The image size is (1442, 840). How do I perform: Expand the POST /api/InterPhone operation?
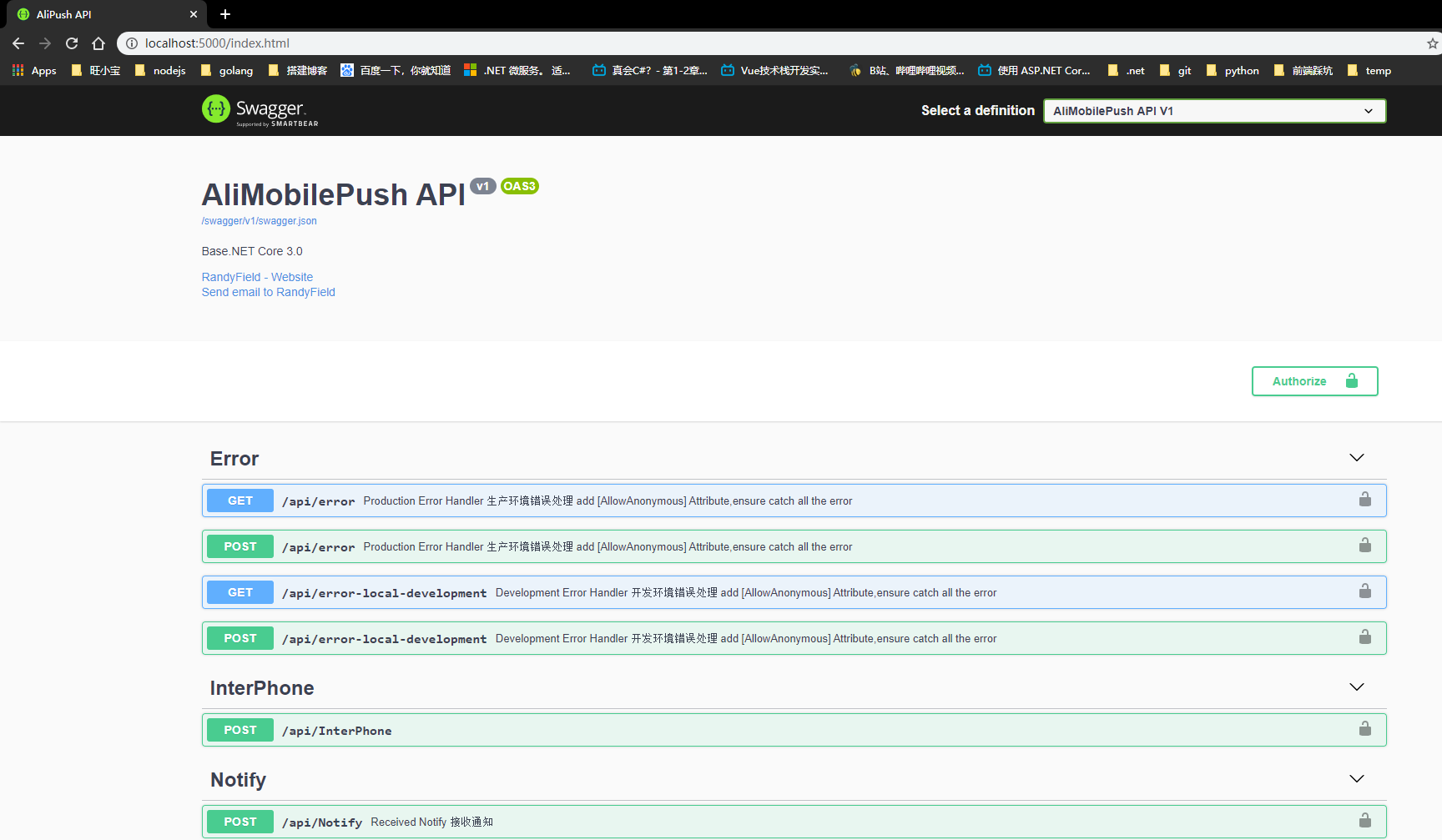coord(794,730)
